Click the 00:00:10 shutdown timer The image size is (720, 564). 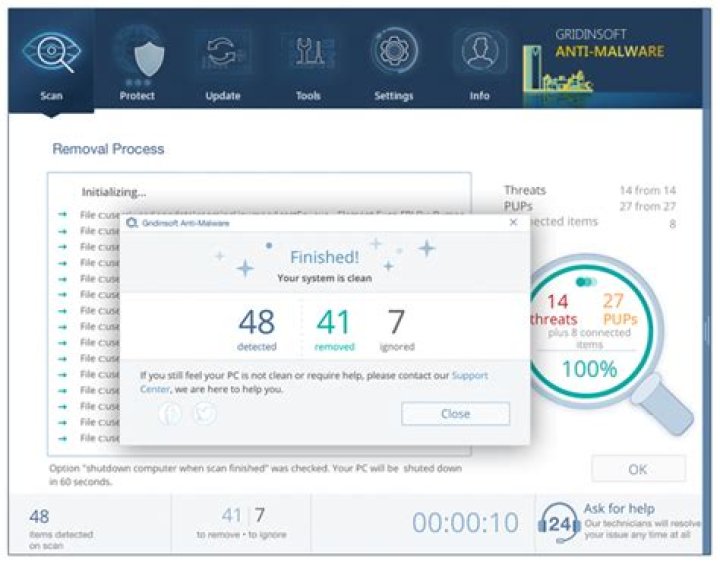pos(465,523)
